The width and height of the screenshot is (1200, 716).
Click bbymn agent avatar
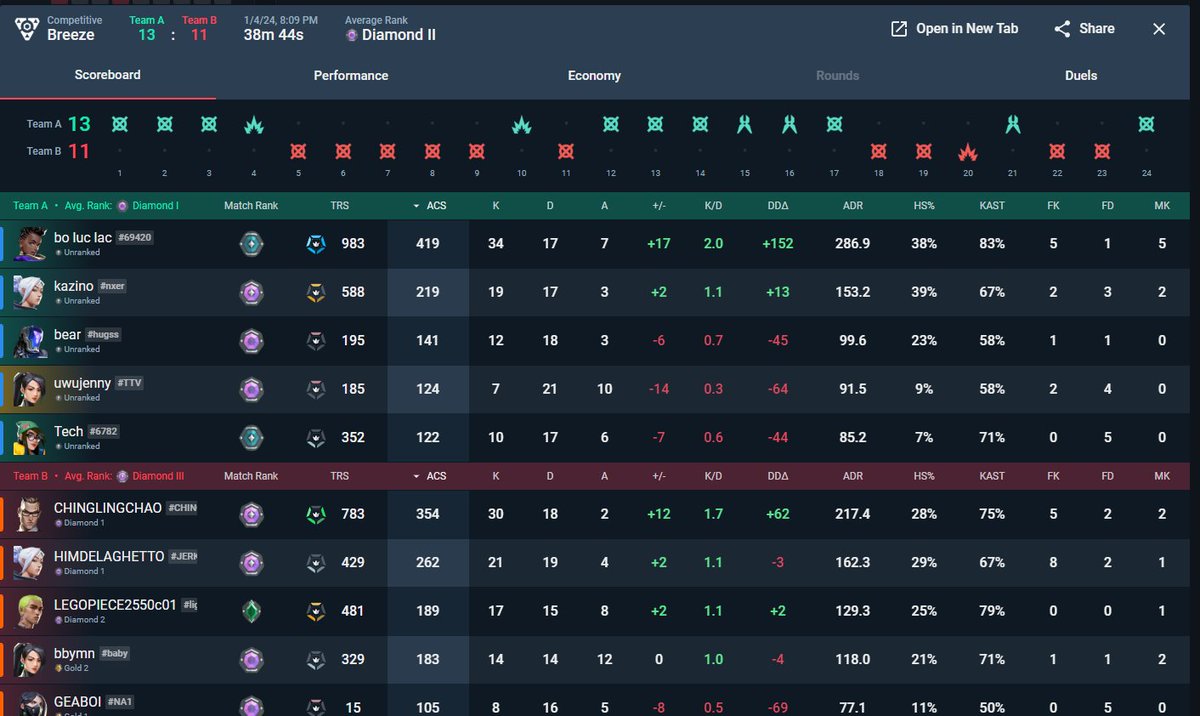(28, 659)
